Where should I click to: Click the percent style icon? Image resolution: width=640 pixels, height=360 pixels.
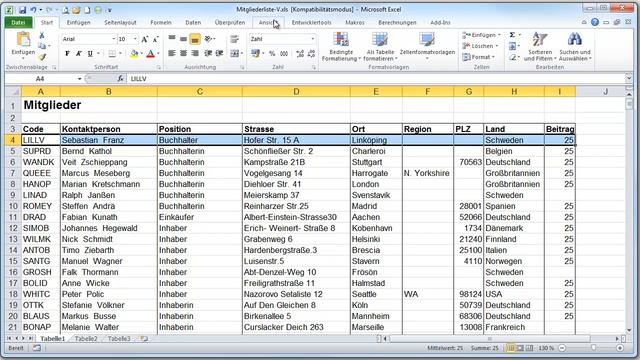click(x=272, y=53)
